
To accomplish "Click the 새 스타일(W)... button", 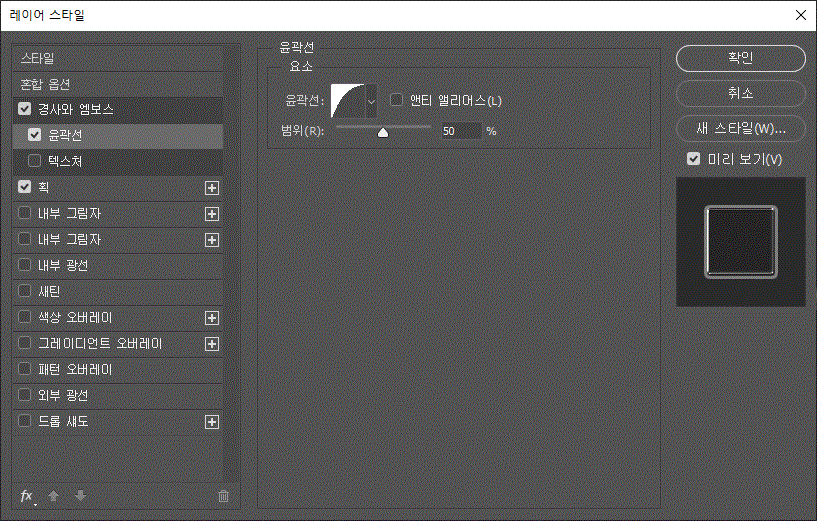I will (740, 128).
